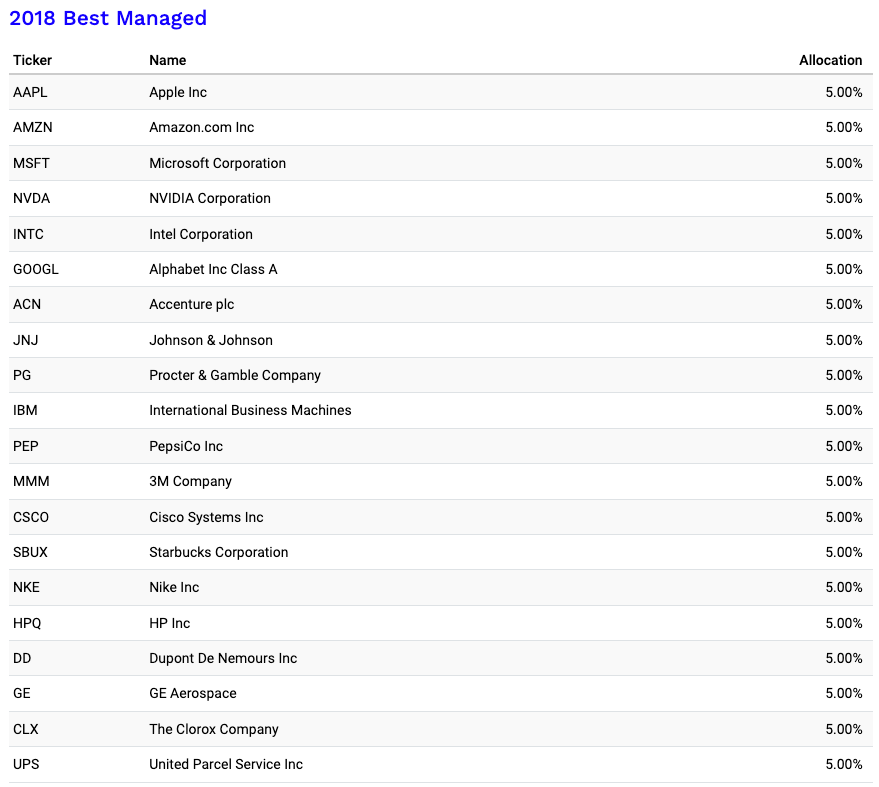This screenshot has height=787, width=879.
Task: Select the UPS ticker cell
Action: 26,764
